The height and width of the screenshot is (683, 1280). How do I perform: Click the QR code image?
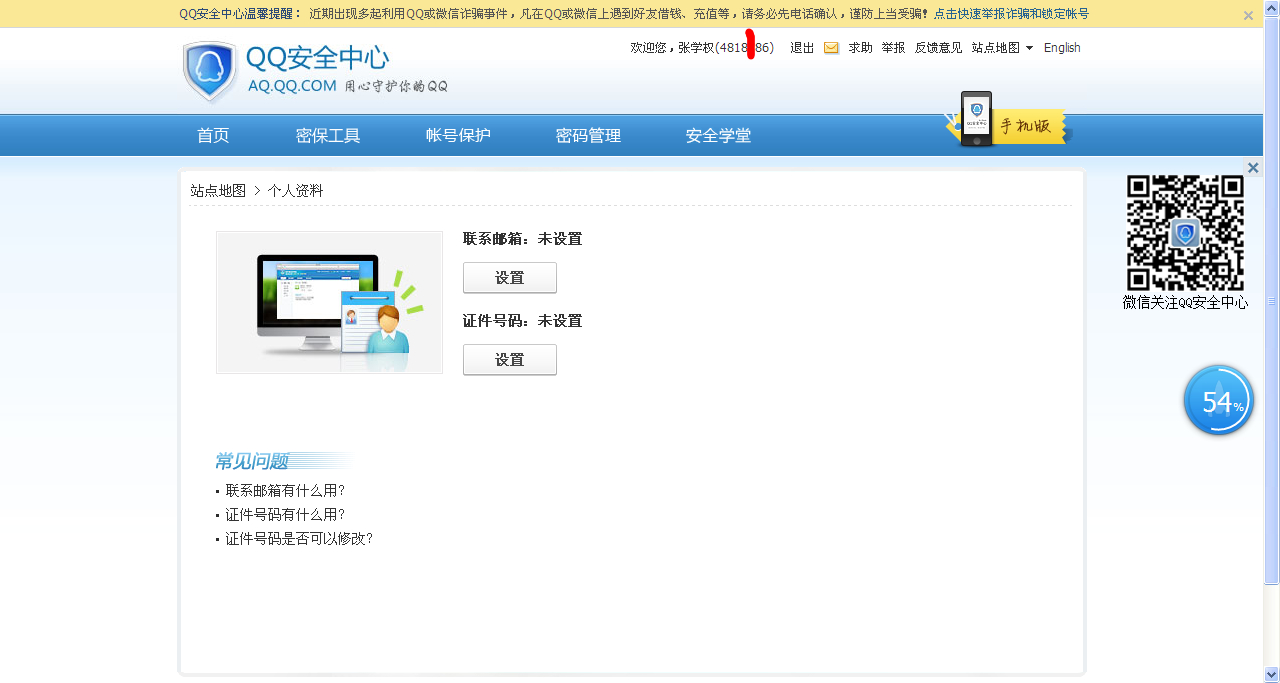click(x=1185, y=233)
